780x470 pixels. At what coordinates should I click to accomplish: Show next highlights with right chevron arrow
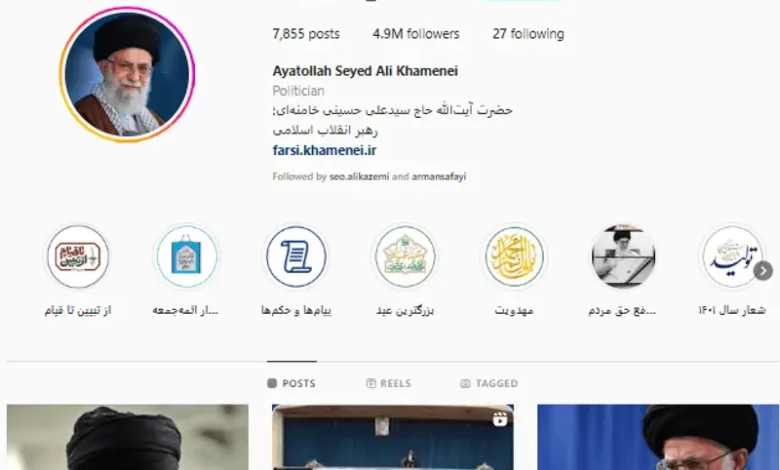(763, 271)
